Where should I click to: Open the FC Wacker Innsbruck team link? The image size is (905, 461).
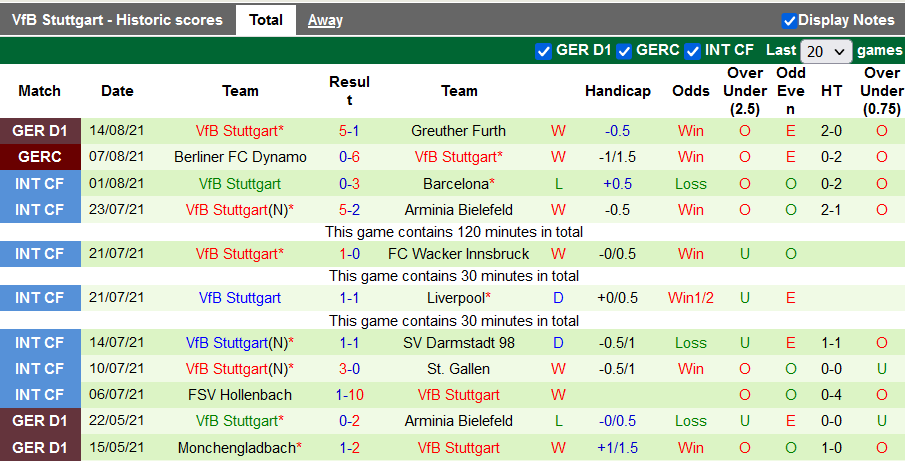(458, 254)
